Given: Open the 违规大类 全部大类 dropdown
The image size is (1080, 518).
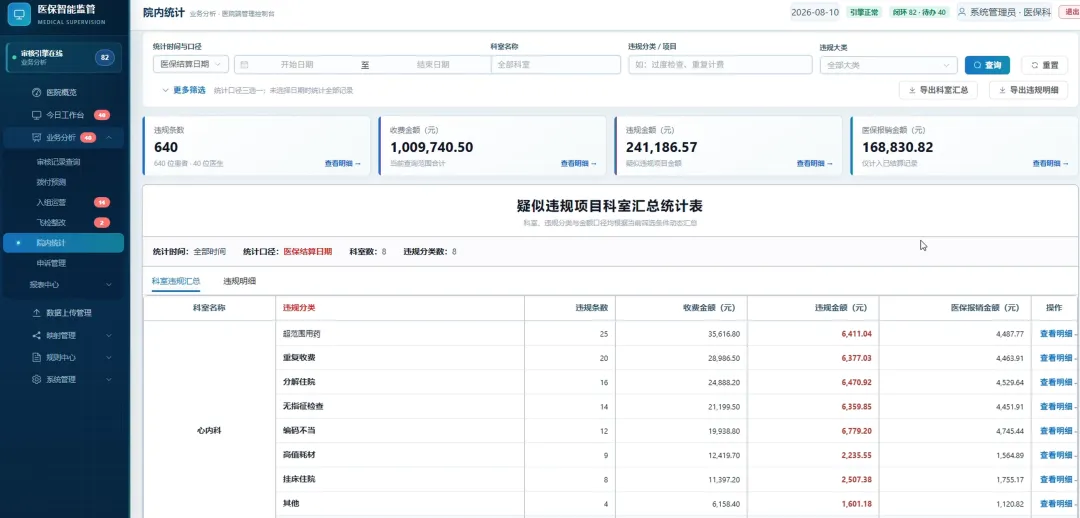Looking at the screenshot, I should click(x=888, y=65).
